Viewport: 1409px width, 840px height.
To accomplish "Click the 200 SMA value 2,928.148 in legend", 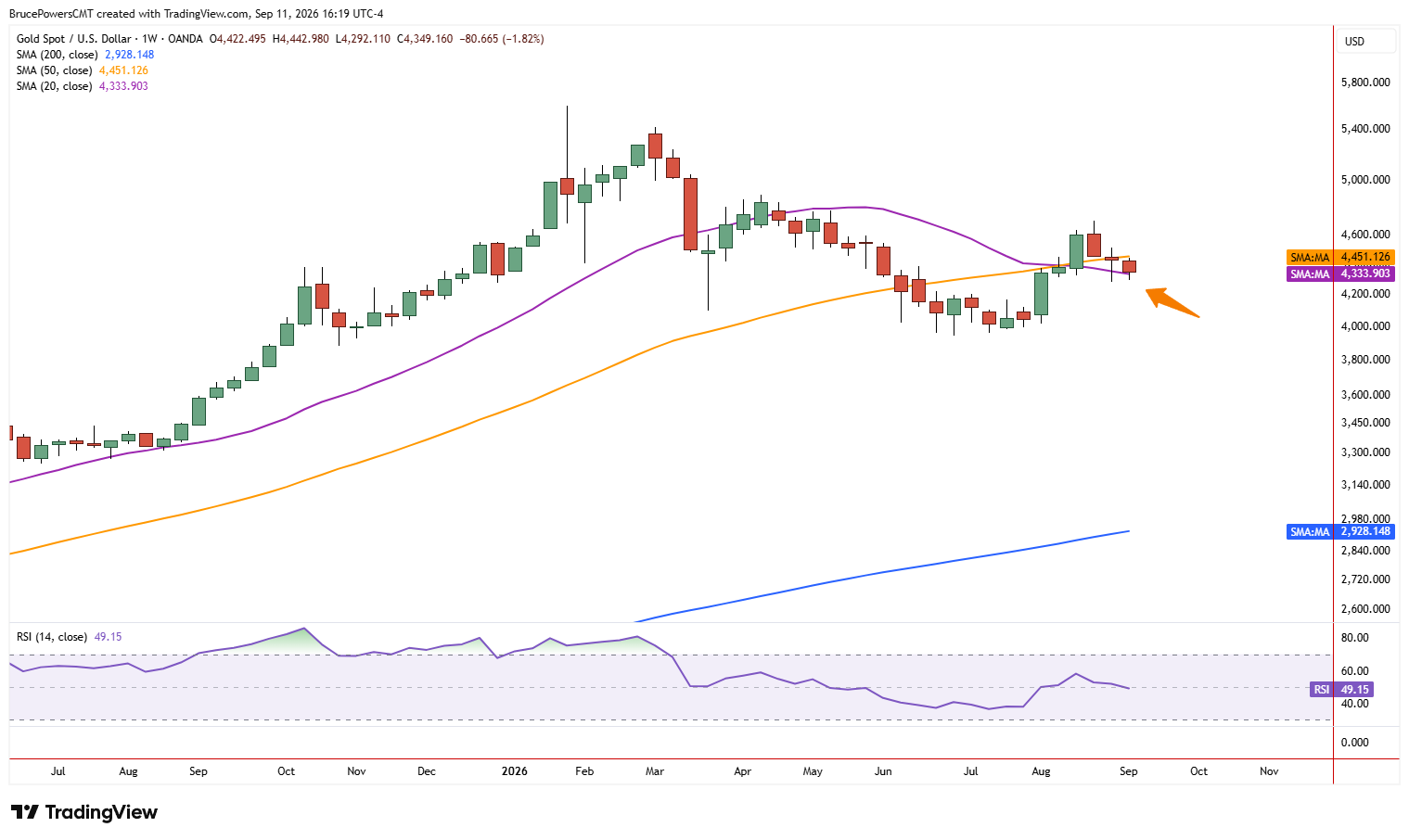I will 129,55.
